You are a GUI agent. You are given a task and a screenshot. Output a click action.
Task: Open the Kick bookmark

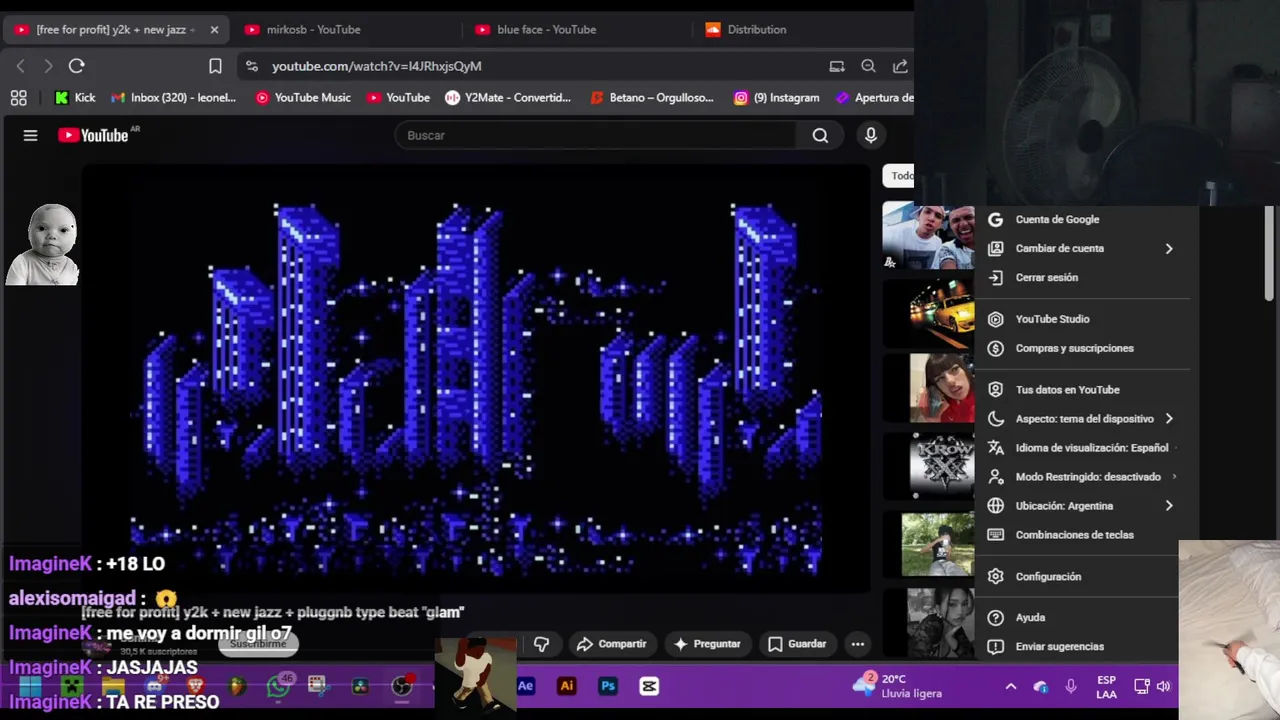click(75, 97)
